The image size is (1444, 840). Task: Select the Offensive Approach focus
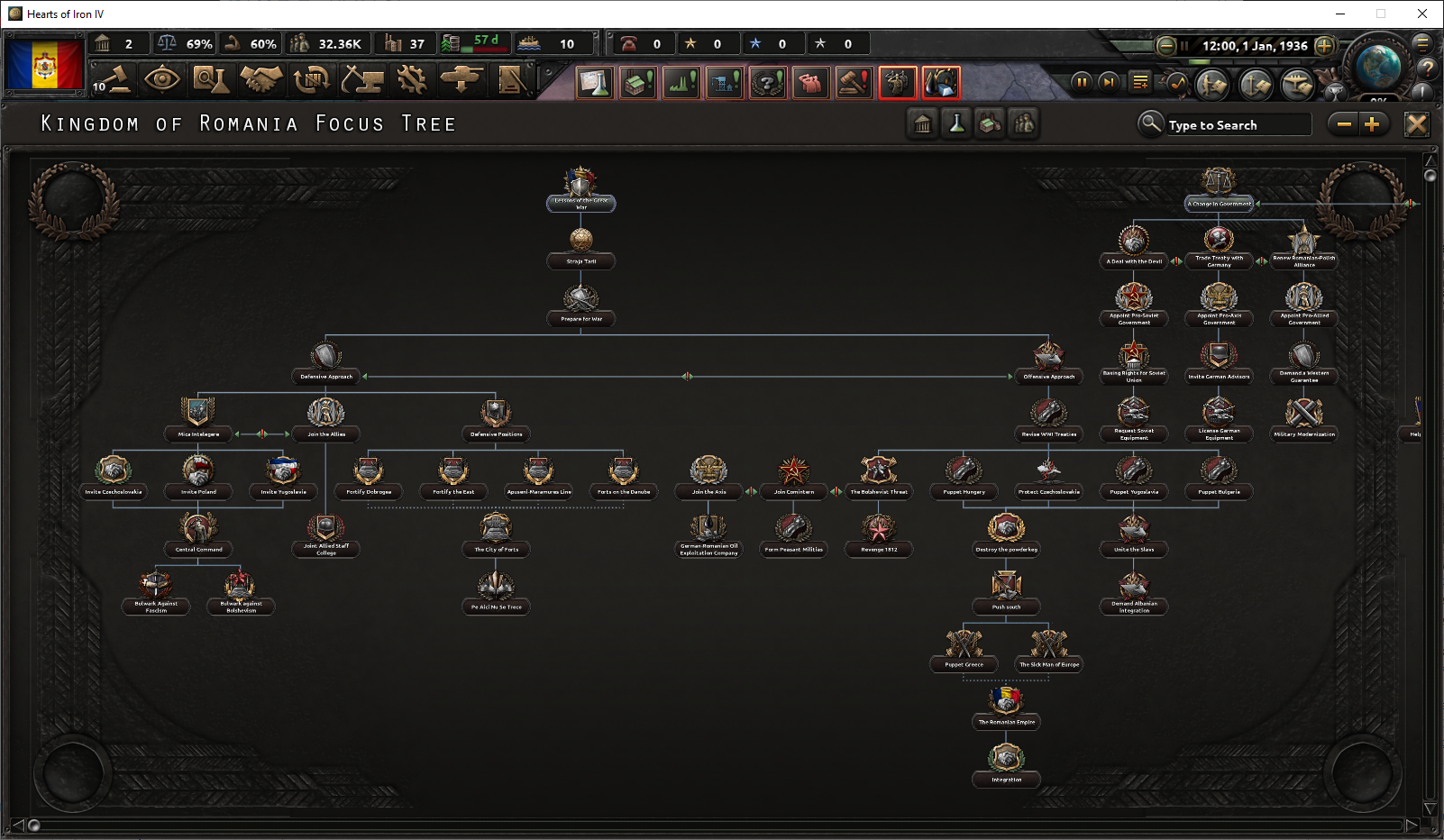(x=1049, y=363)
